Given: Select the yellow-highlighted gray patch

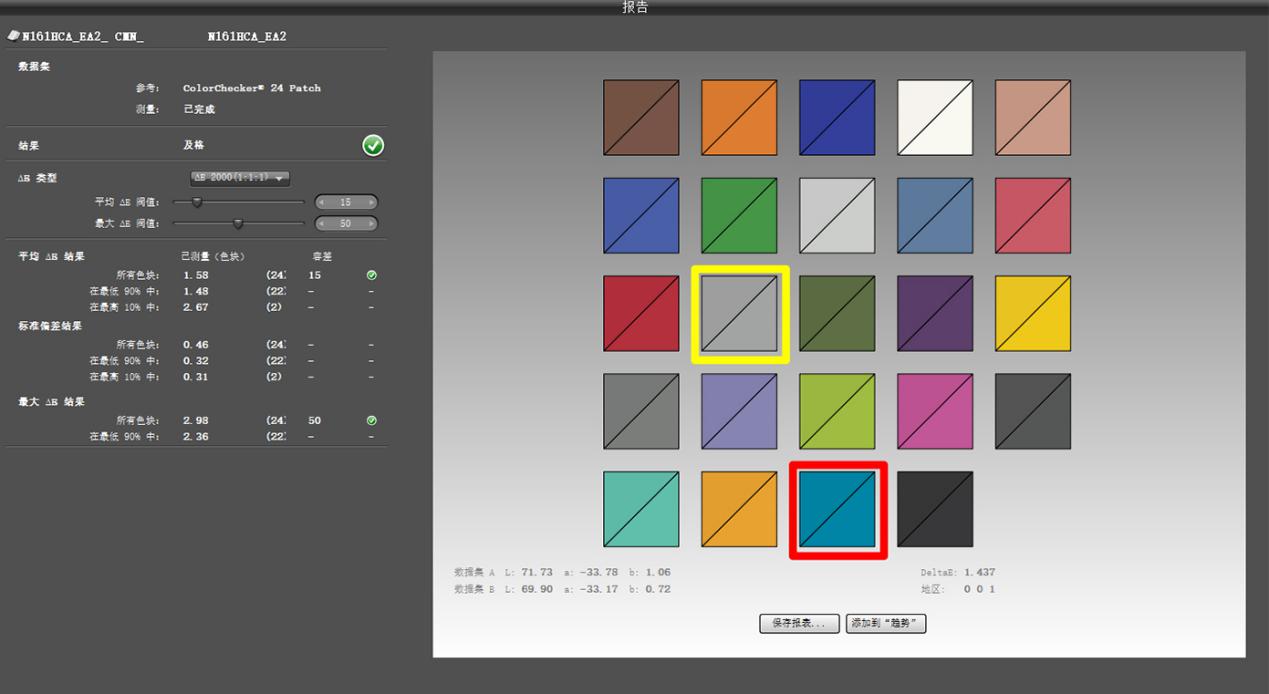Looking at the screenshot, I should click(739, 313).
